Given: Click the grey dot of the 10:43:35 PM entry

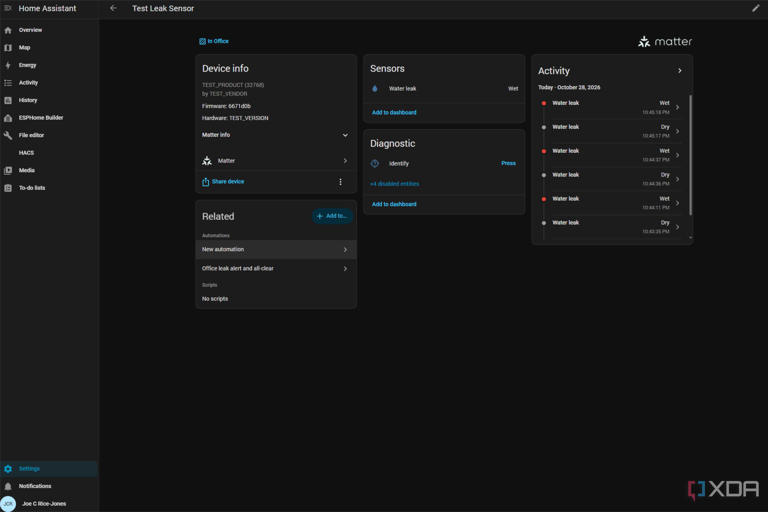Looking at the screenshot, I should 544,223.
